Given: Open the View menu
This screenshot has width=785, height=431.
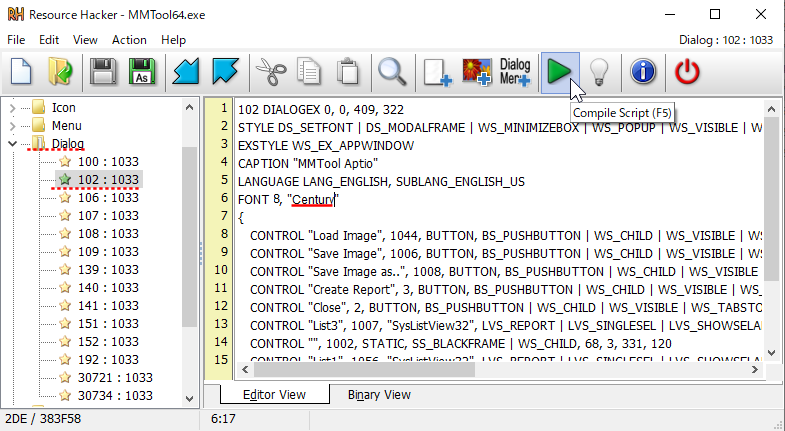Looking at the screenshot, I should [x=85, y=40].
